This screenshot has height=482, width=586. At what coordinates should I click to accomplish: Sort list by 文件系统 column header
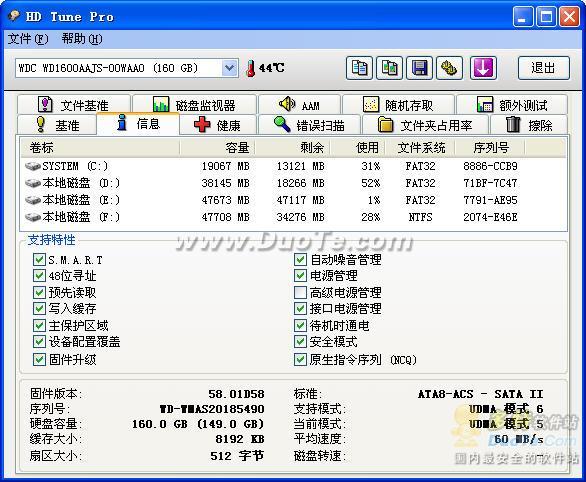420,148
